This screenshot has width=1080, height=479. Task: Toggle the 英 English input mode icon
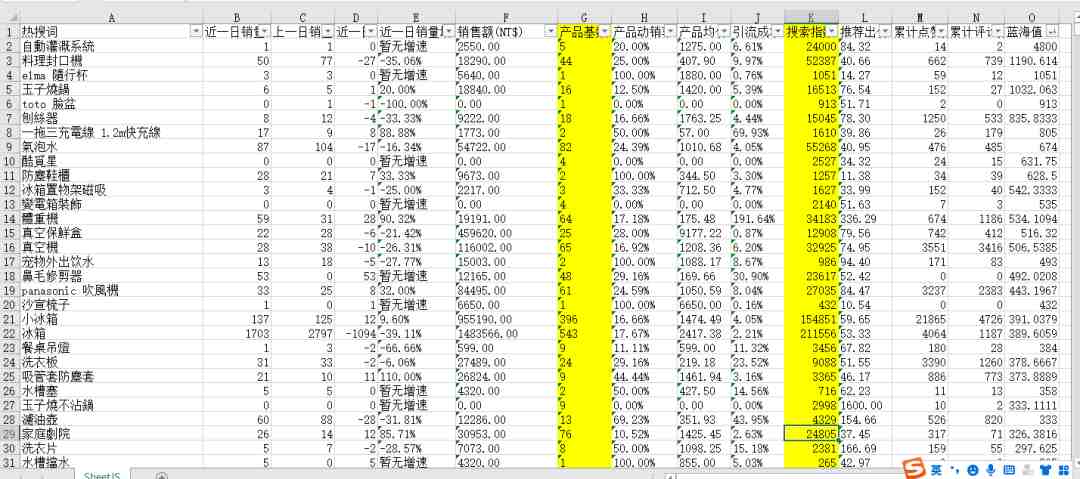point(937,470)
